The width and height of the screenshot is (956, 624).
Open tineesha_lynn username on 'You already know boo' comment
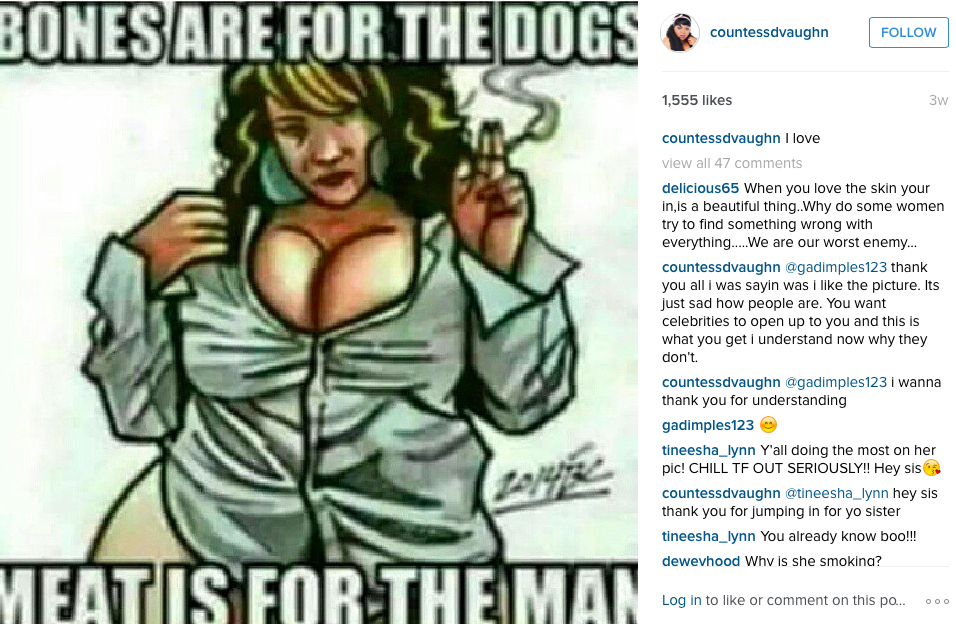(708, 537)
